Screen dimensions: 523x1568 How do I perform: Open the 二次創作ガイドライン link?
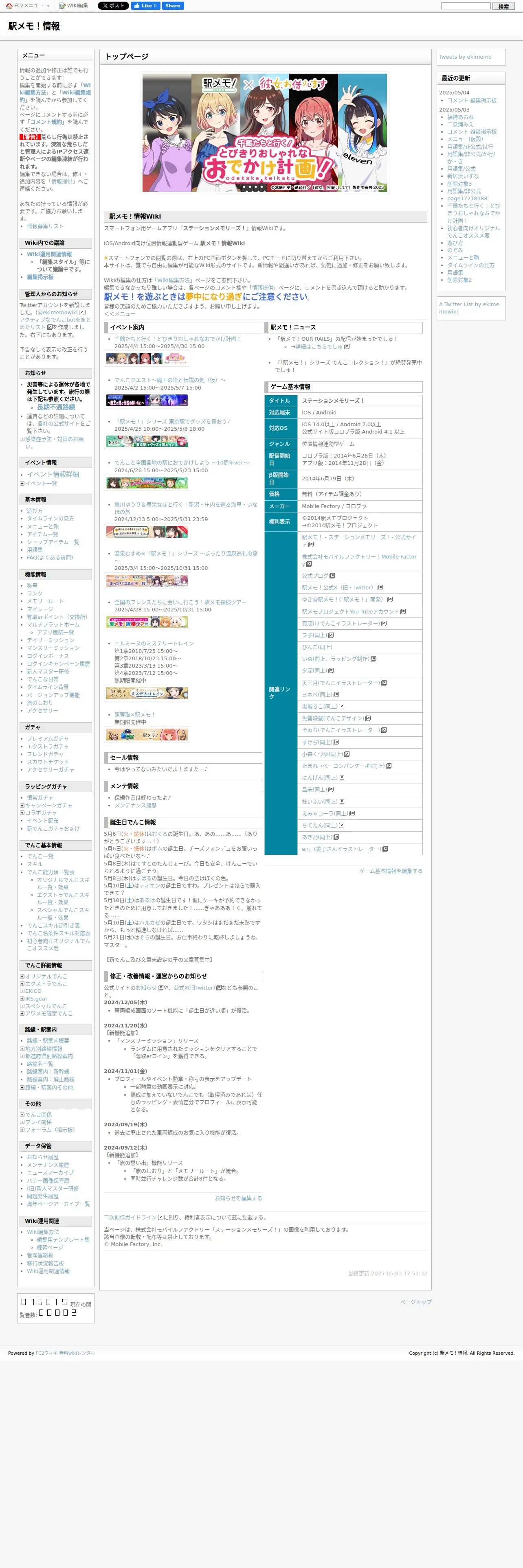click(130, 1218)
